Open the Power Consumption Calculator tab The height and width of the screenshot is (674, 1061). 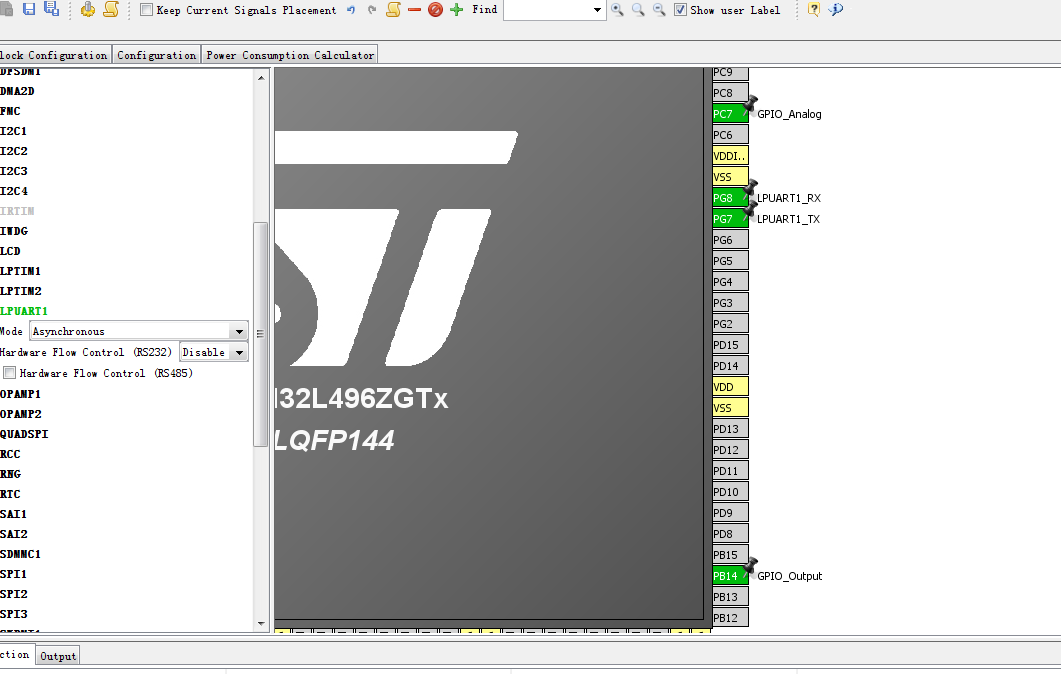coord(290,55)
